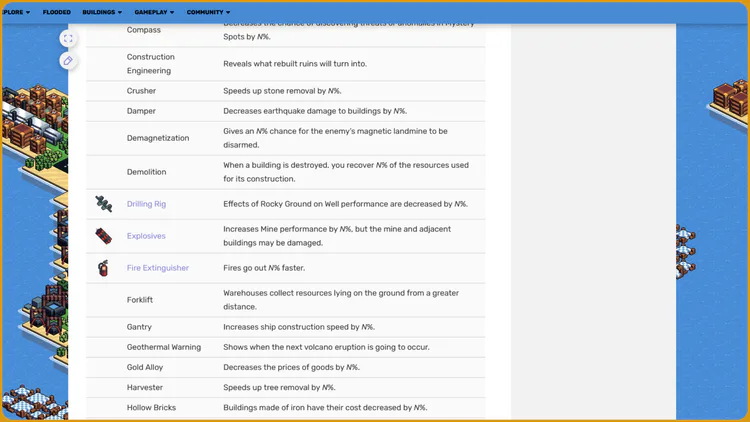Click 'Increases ship construction speed' text

299,327
